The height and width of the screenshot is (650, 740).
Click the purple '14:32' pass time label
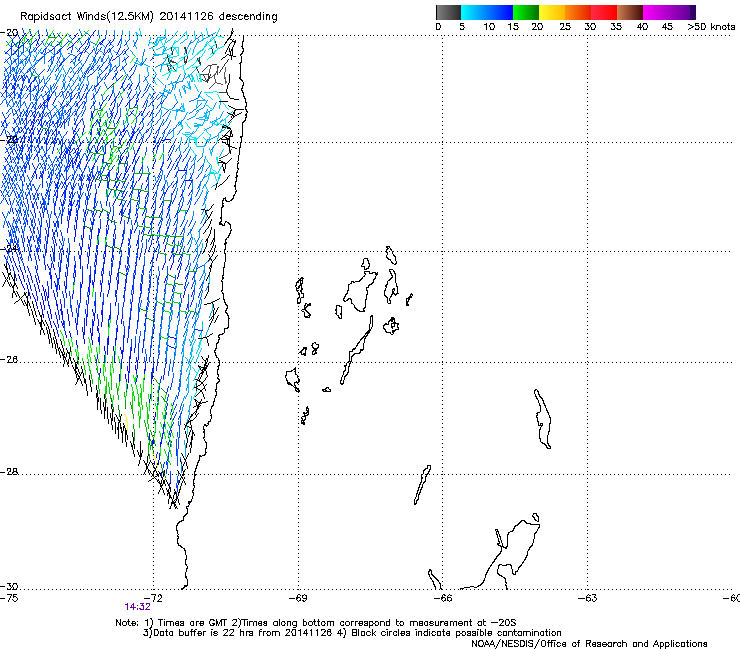tap(137, 607)
